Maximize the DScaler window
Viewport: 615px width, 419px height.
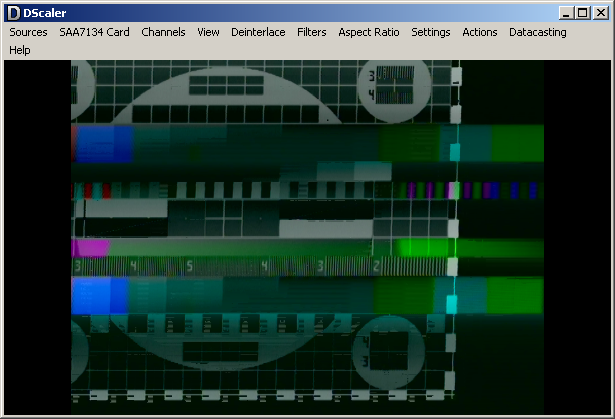582,13
